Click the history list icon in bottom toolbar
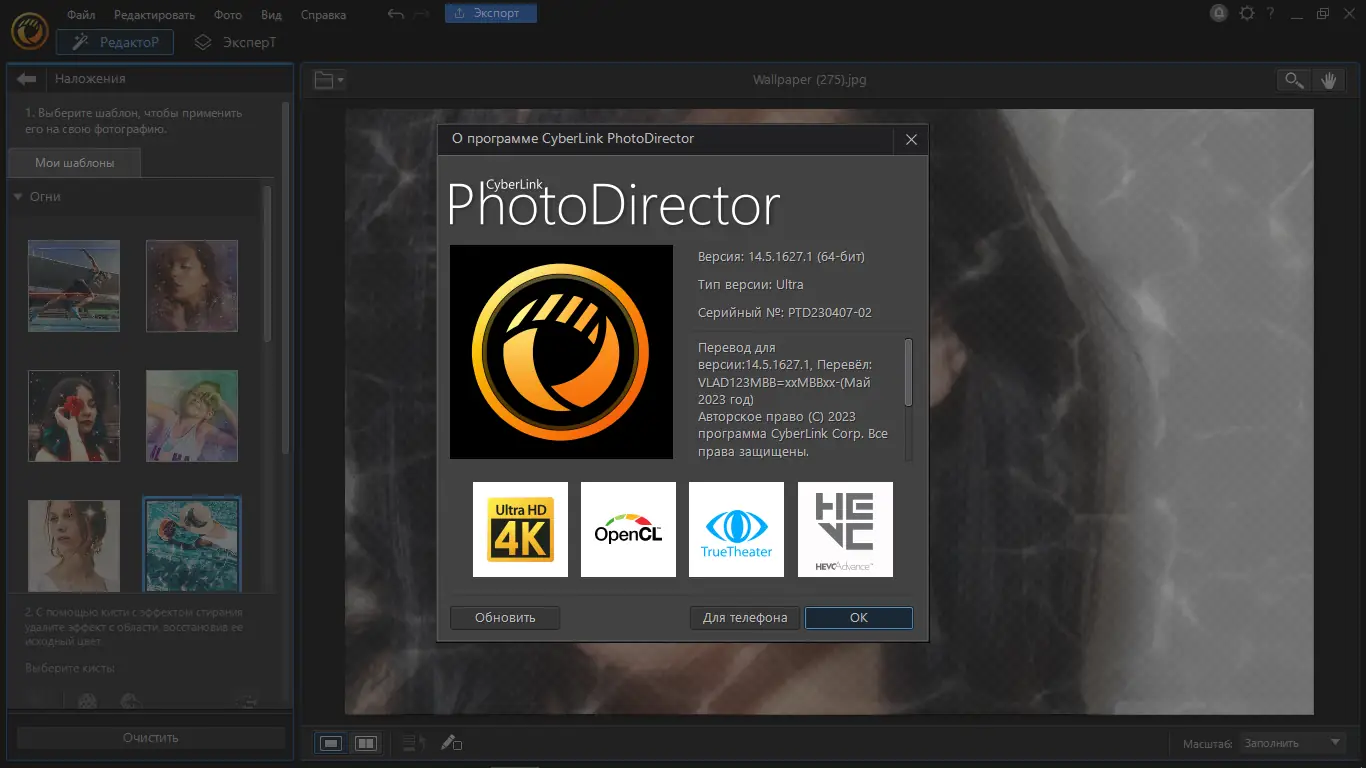 [x=413, y=743]
